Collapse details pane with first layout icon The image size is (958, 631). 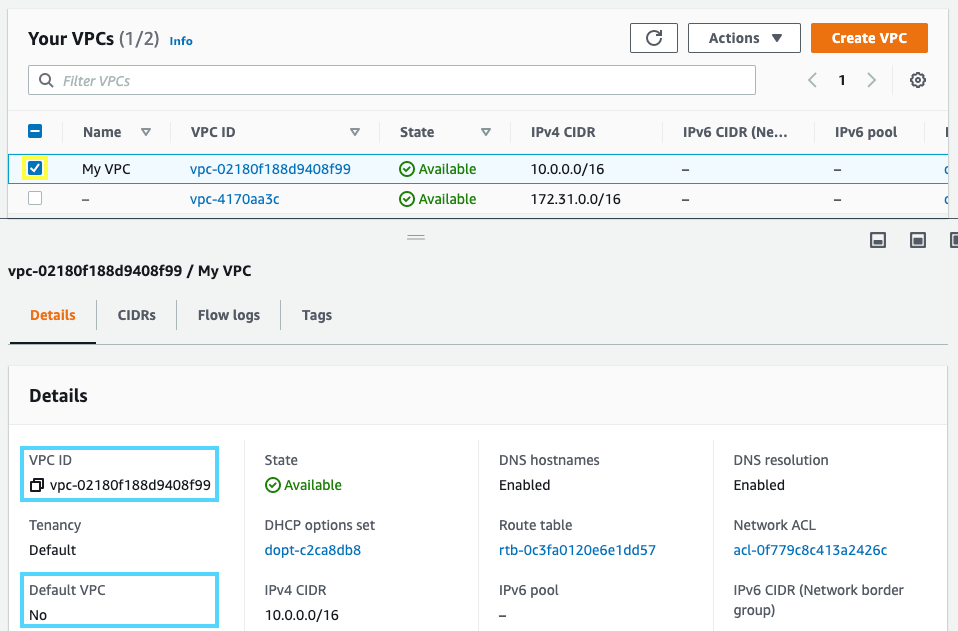[x=878, y=240]
